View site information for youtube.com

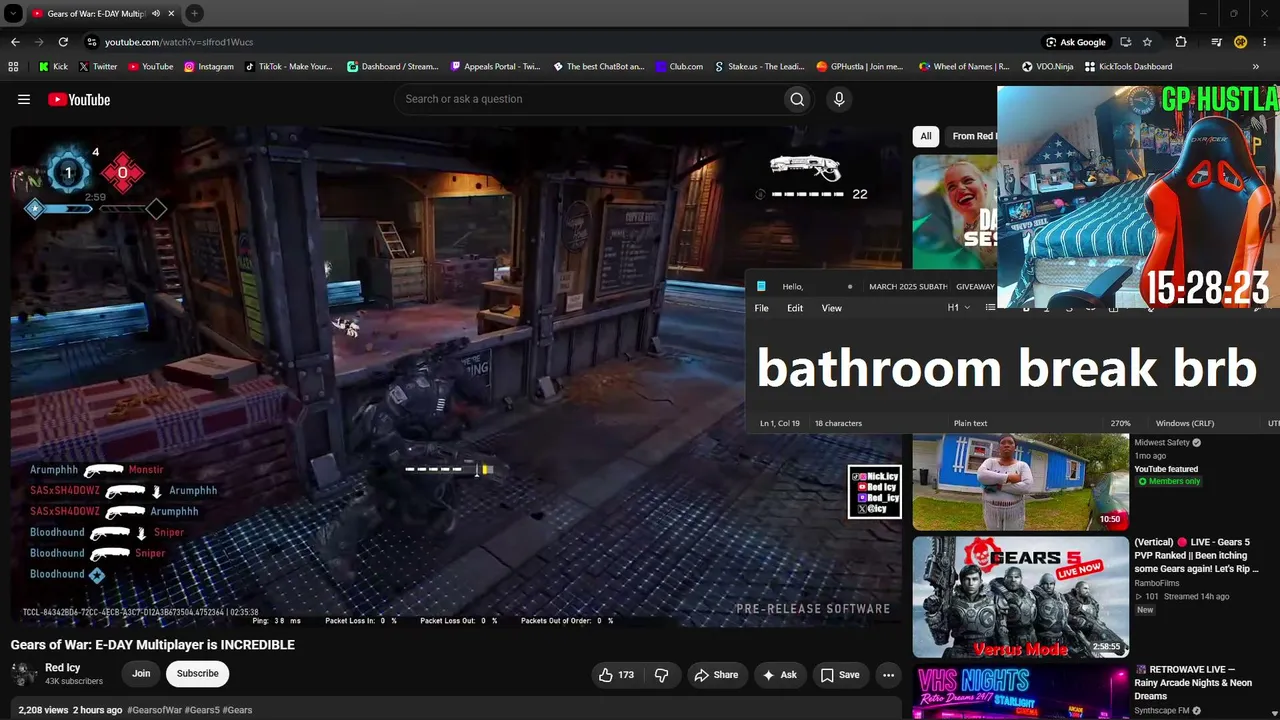pos(91,42)
